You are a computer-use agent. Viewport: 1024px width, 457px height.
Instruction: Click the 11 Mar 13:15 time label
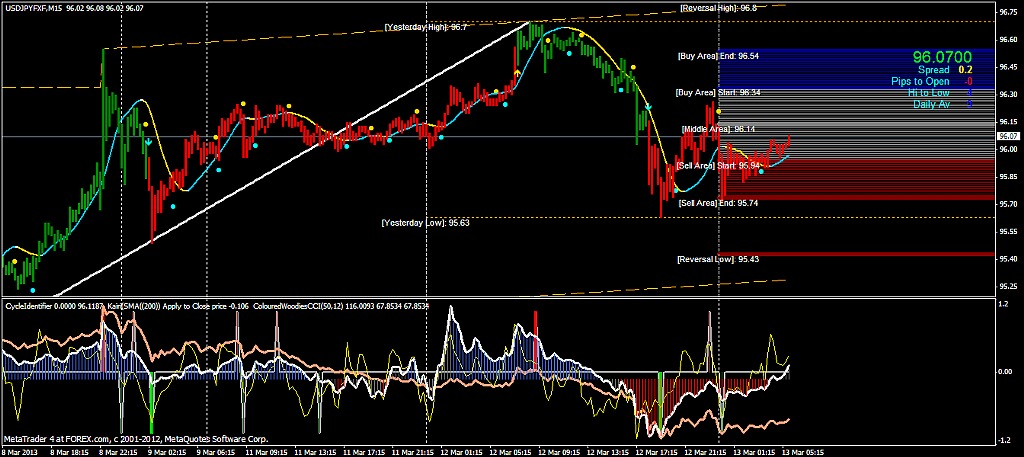click(313, 452)
